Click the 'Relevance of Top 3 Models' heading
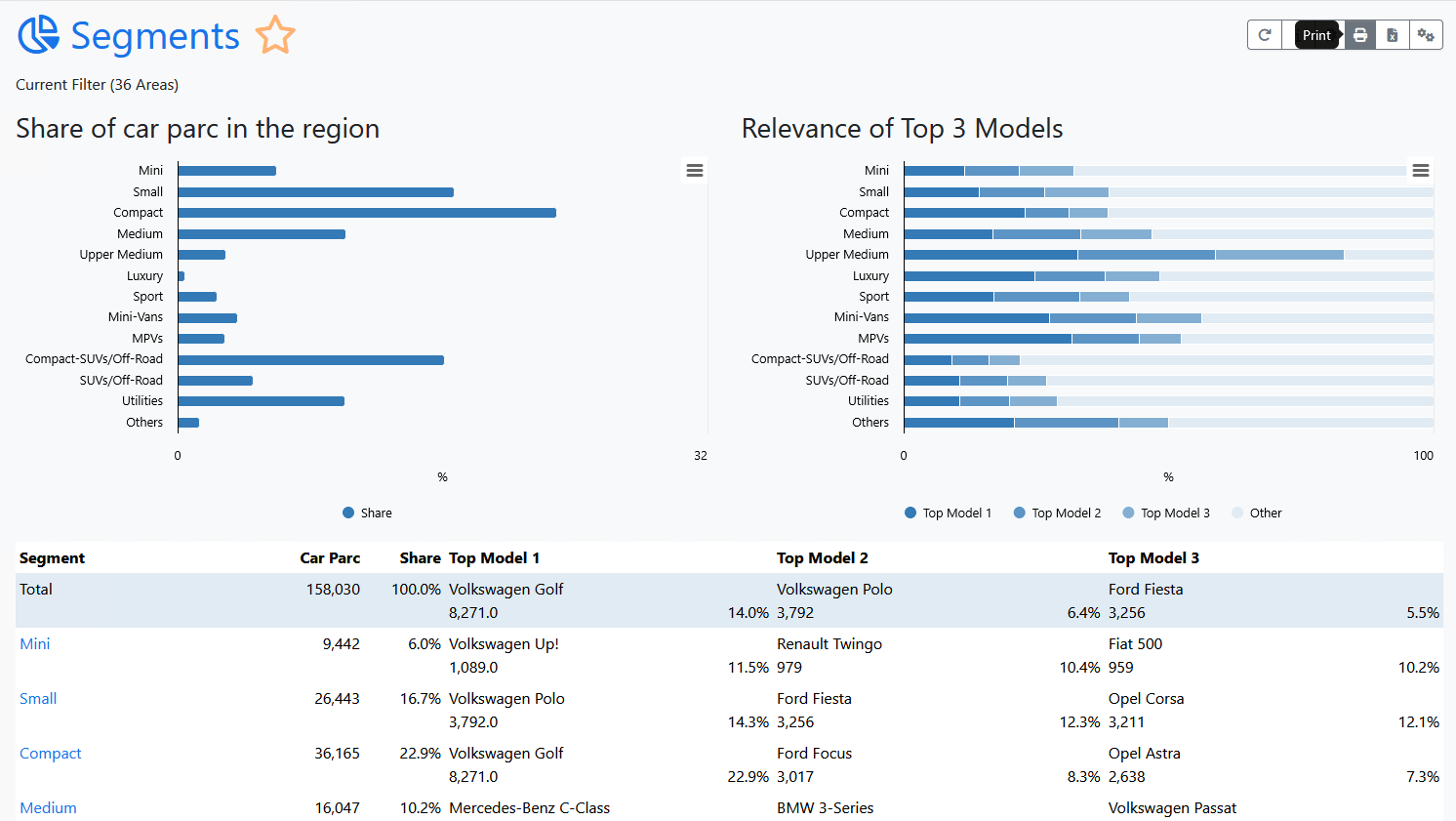Viewport: 1456px width, 821px height. tap(903, 129)
